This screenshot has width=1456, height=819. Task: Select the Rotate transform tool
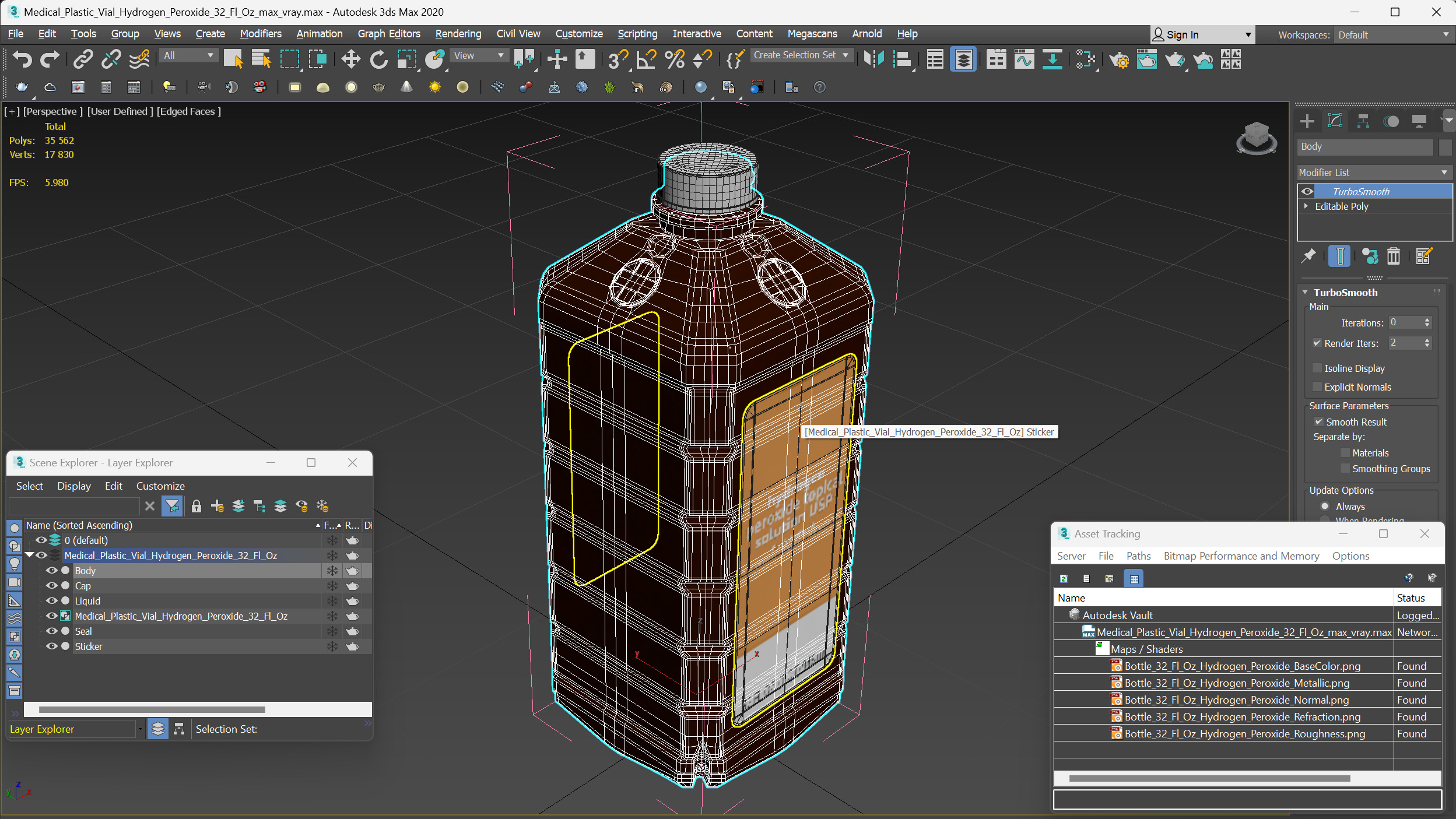pyautogui.click(x=378, y=59)
